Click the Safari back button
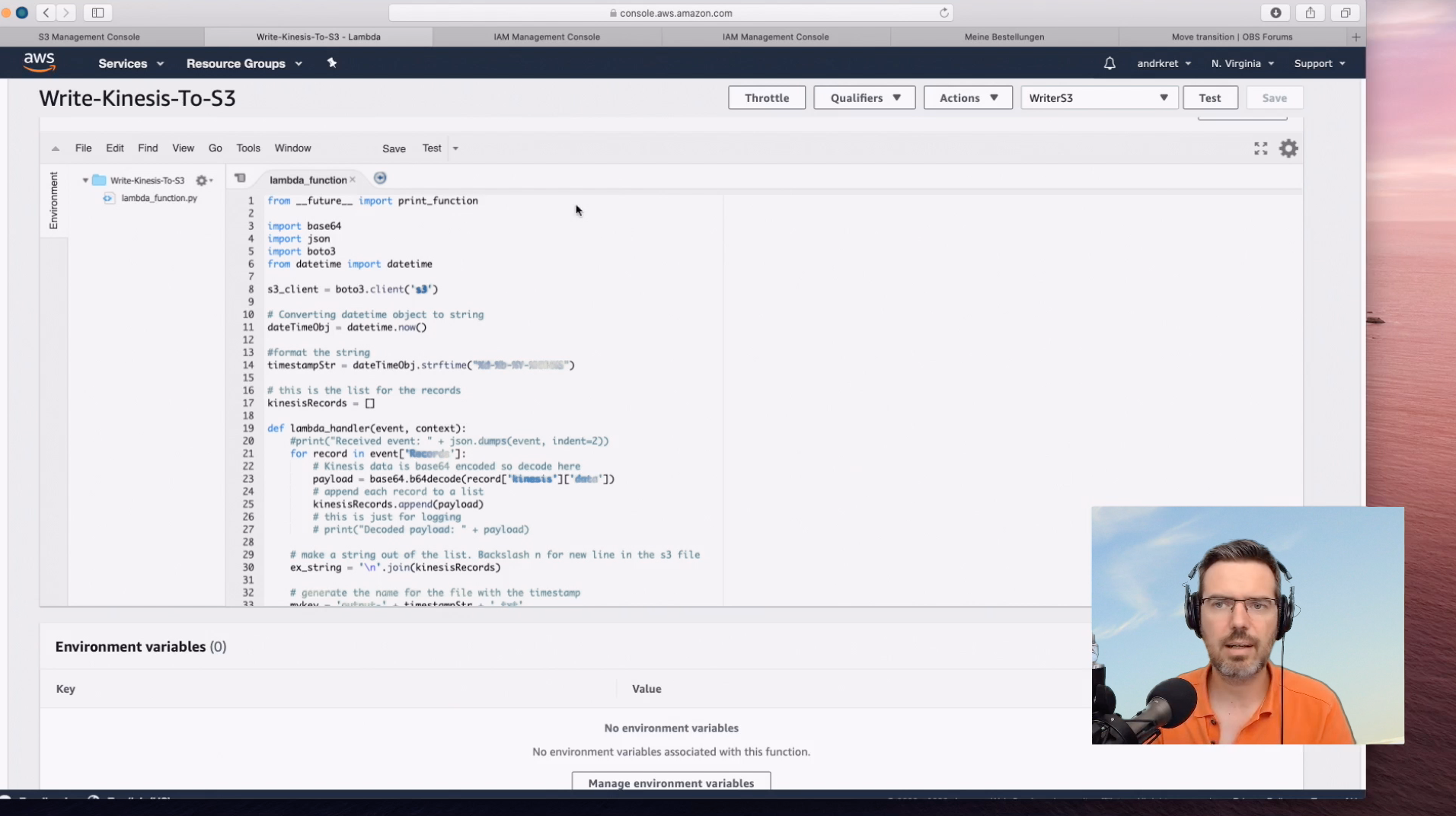 tap(46, 12)
